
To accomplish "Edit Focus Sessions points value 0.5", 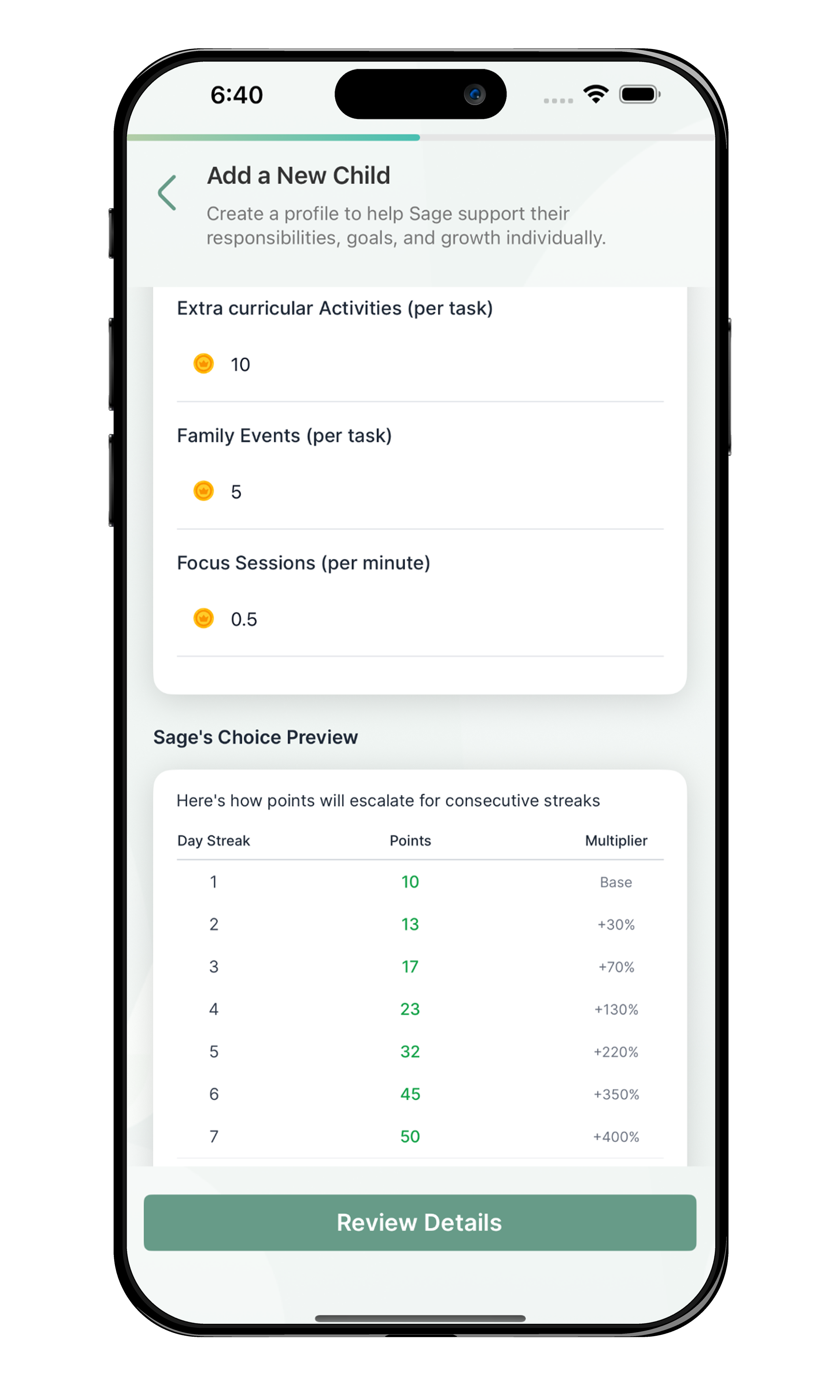I will coord(244,620).
